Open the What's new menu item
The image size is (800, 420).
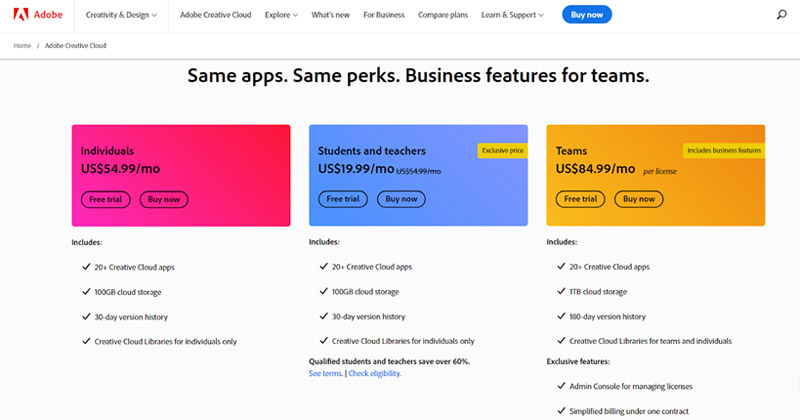(329, 15)
